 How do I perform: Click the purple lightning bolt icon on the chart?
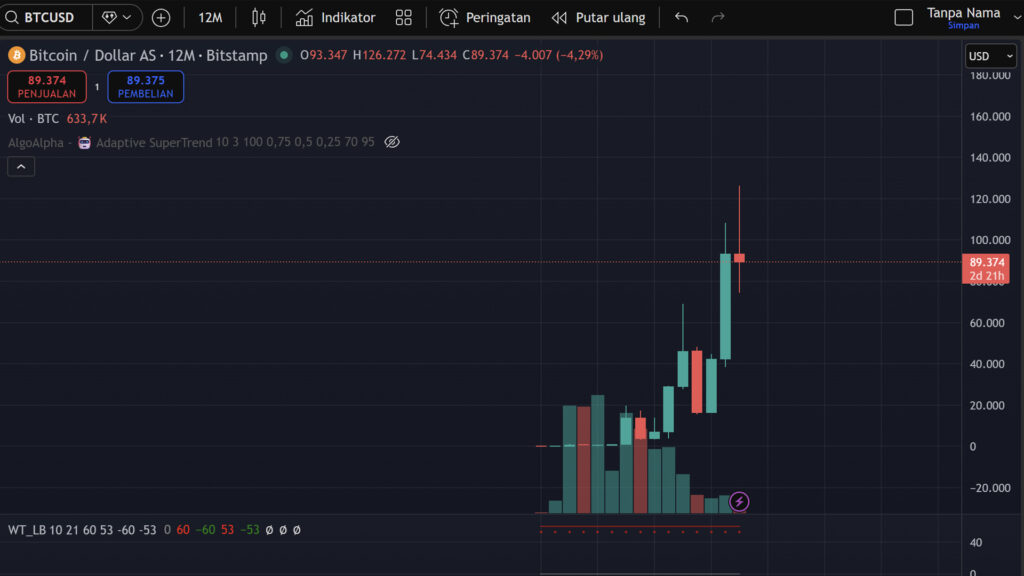(x=739, y=501)
